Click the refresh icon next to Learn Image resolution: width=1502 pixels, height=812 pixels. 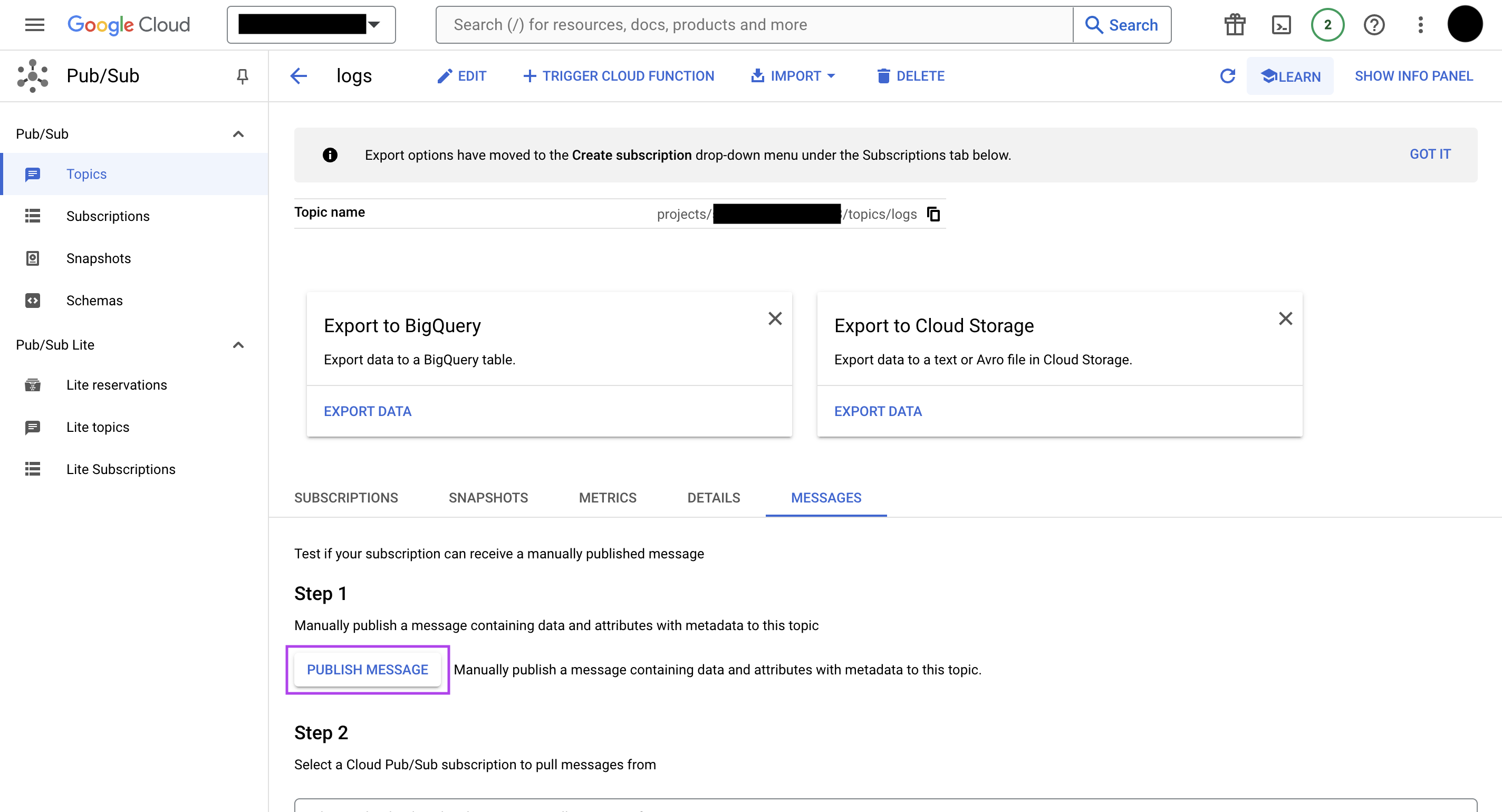coord(1227,76)
